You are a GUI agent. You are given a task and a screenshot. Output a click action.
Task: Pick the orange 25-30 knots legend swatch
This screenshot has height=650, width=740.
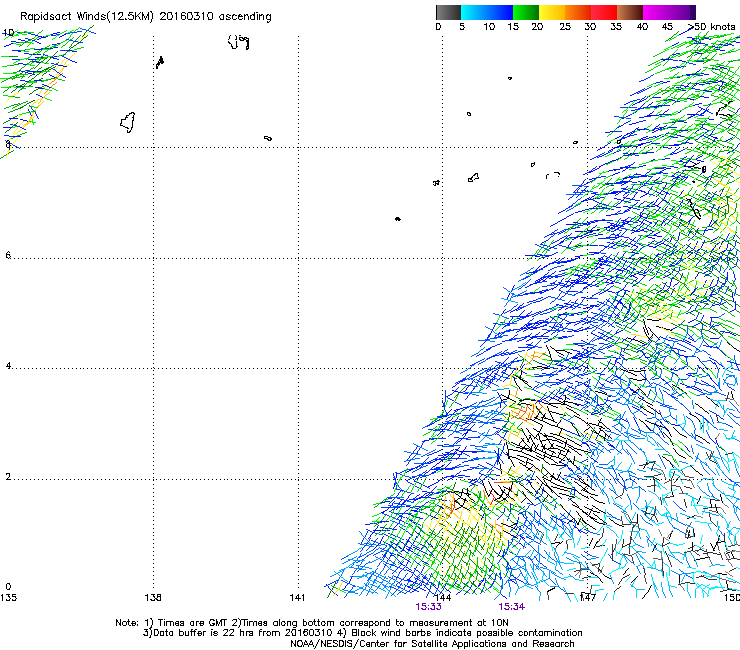tap(578, 12)
